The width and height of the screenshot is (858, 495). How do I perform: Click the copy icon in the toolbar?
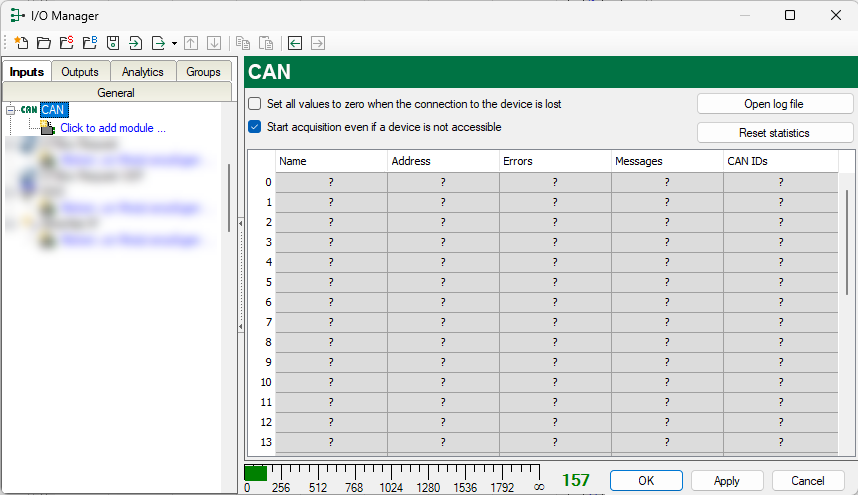coord(243,43)
